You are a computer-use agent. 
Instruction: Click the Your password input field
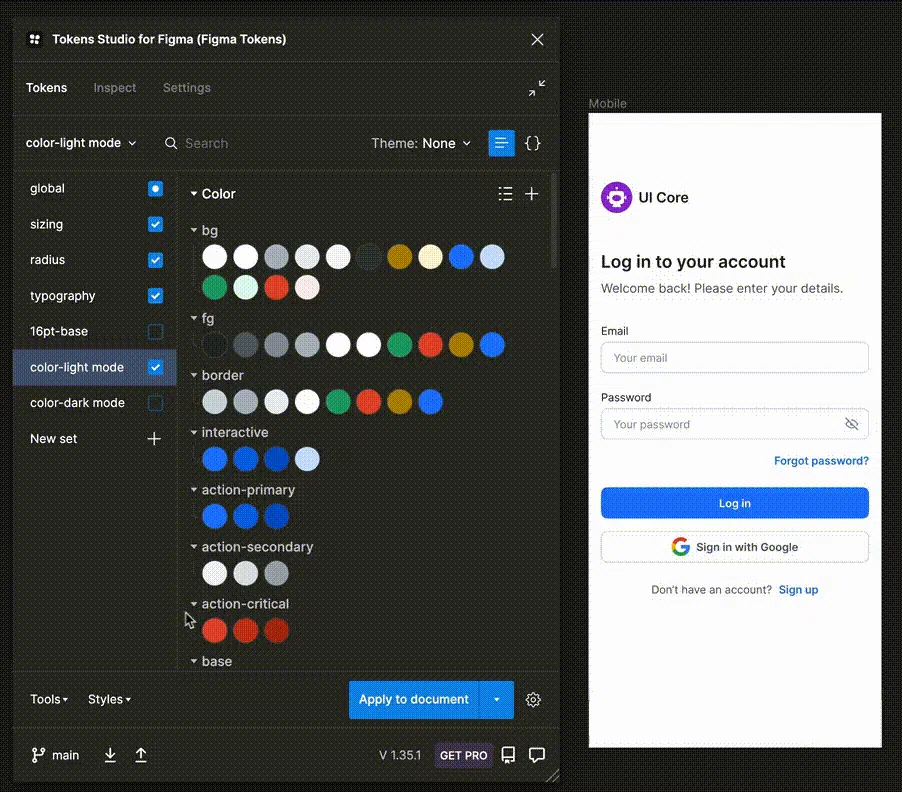pos(735,424)
